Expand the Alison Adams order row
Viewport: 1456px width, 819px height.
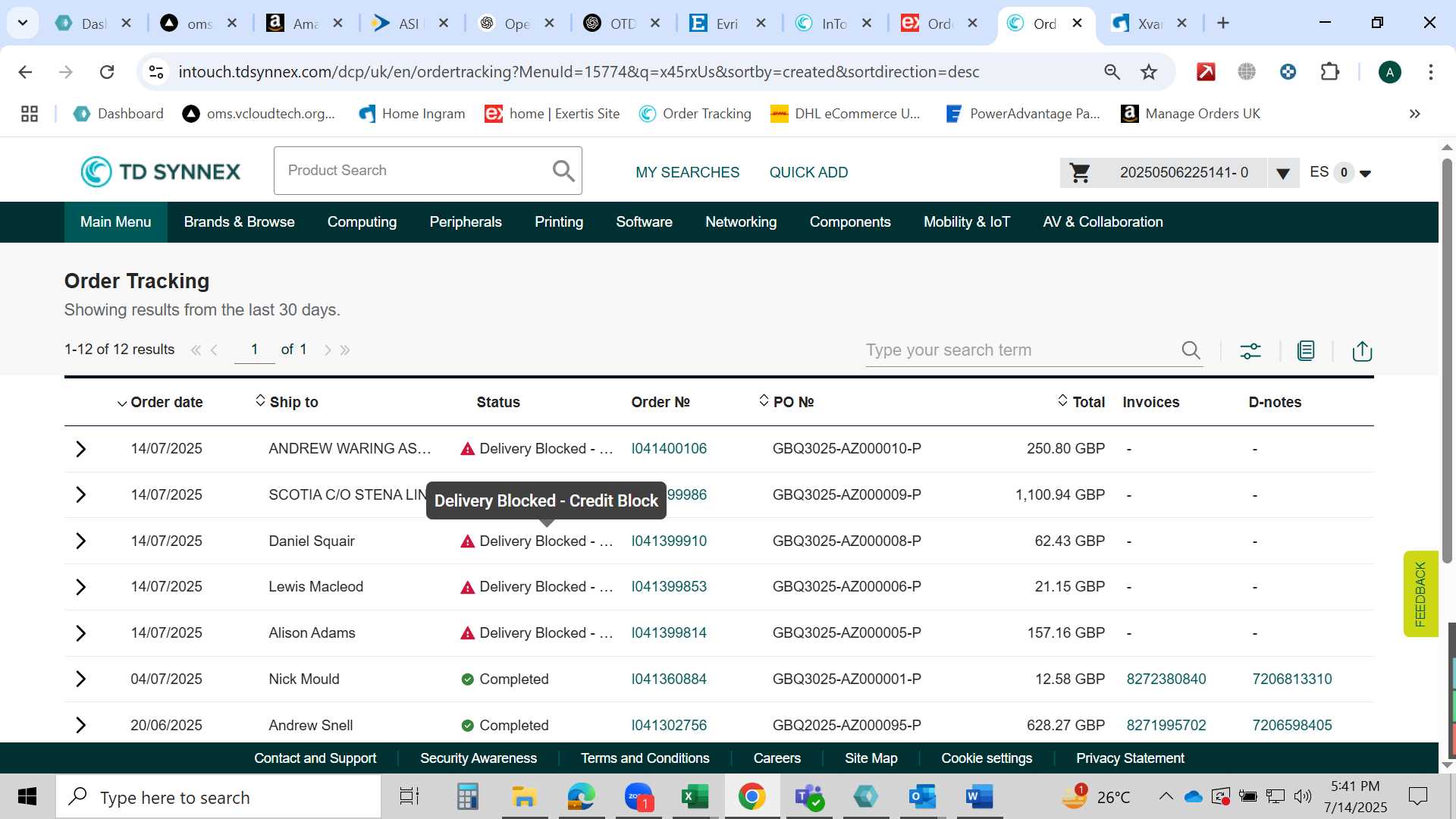[x=81, y=633]
